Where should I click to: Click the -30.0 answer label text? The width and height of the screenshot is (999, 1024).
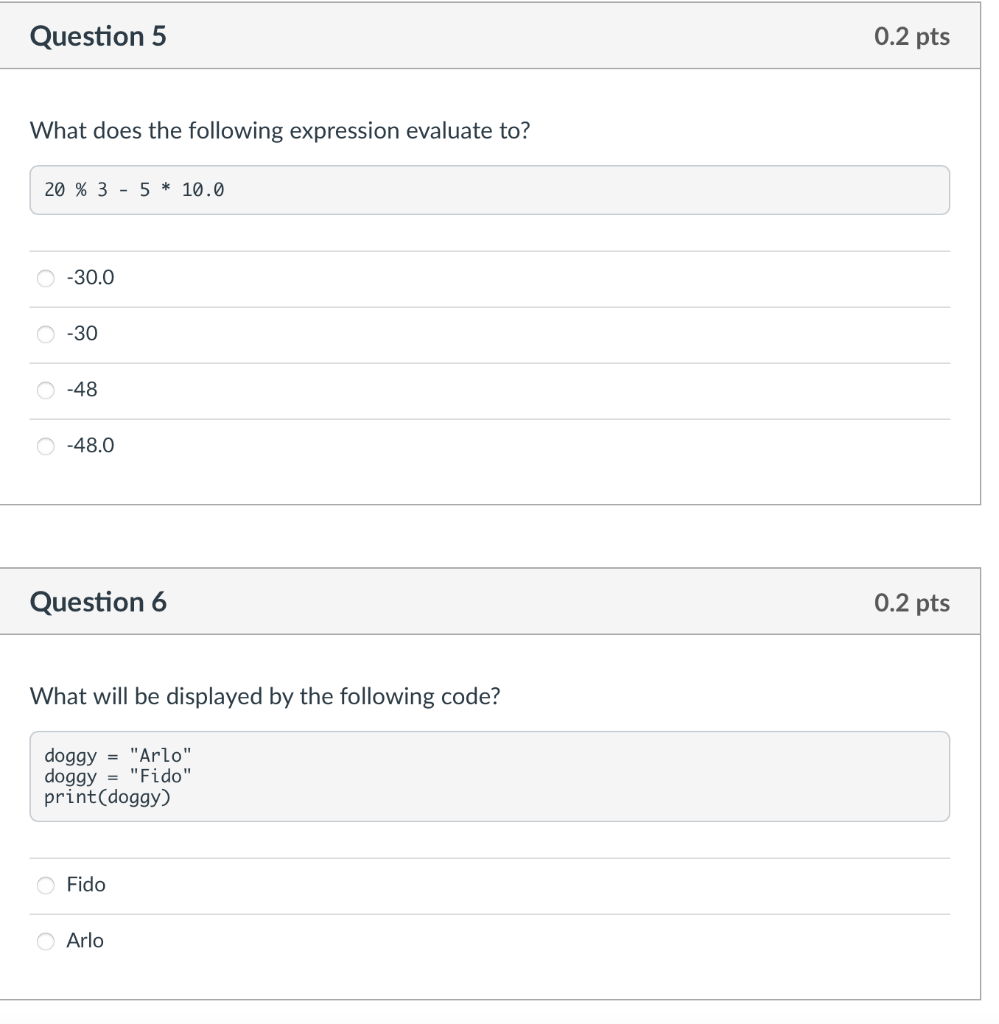[x=90, y=278]
